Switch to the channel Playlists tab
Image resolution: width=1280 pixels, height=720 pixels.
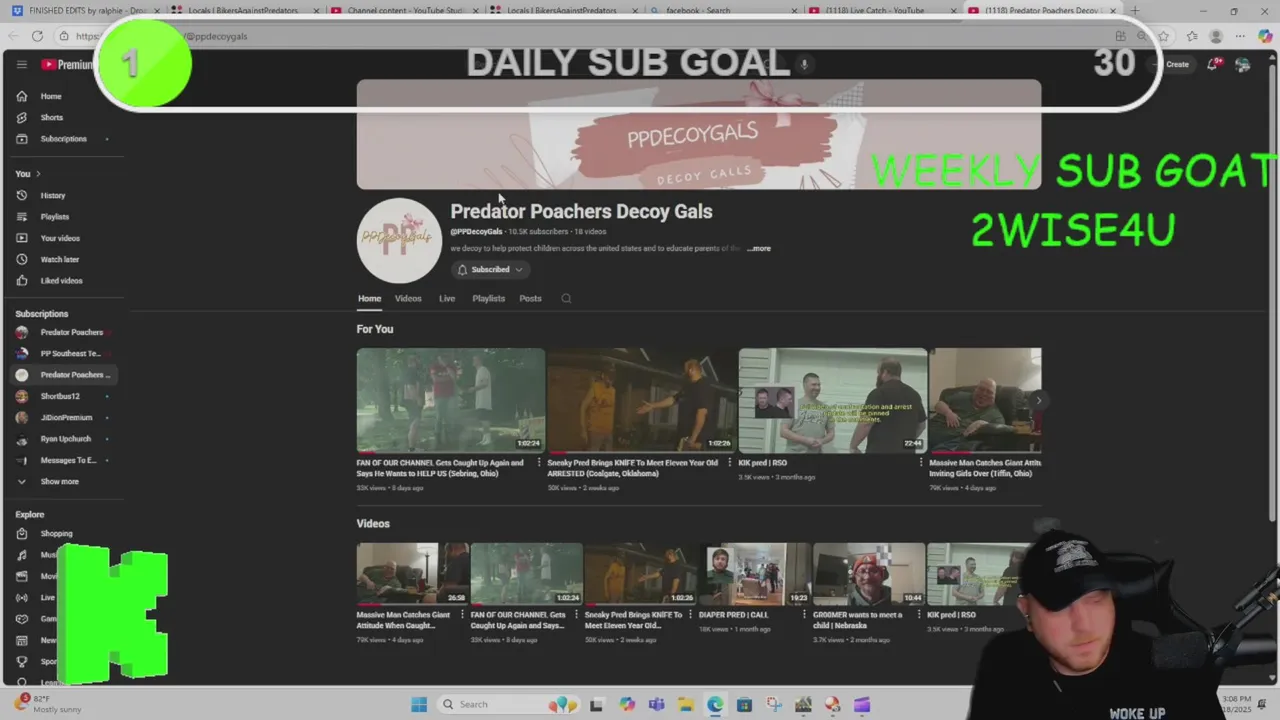pos(488,298)
